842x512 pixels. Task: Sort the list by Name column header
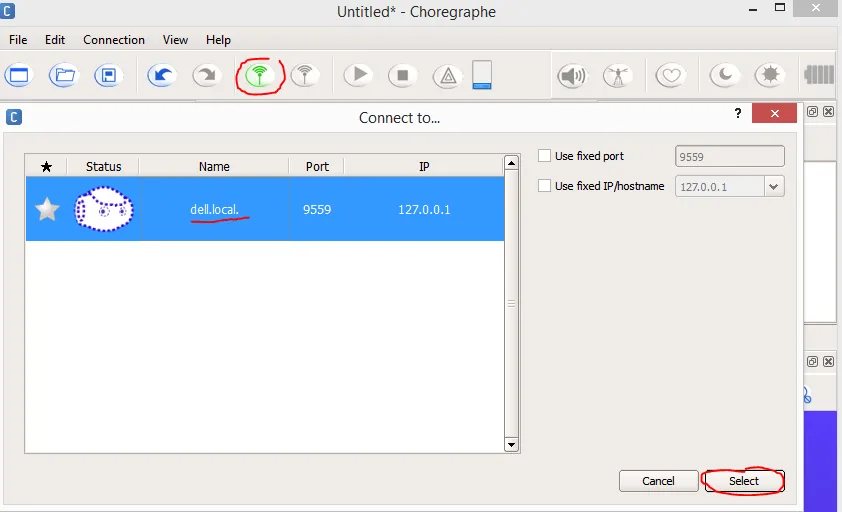pyautogui.click(x=214, y=167)
